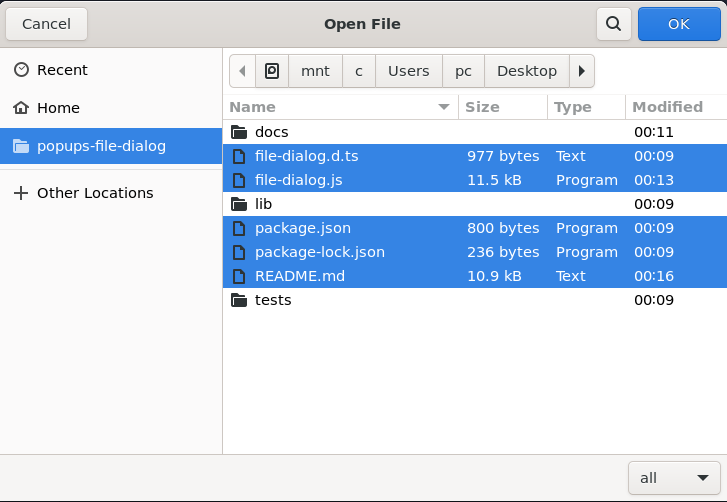Click the 00:13 modified time cell
Image resolution: width=727 pixels, height=502 pixels.
point(654,180)
